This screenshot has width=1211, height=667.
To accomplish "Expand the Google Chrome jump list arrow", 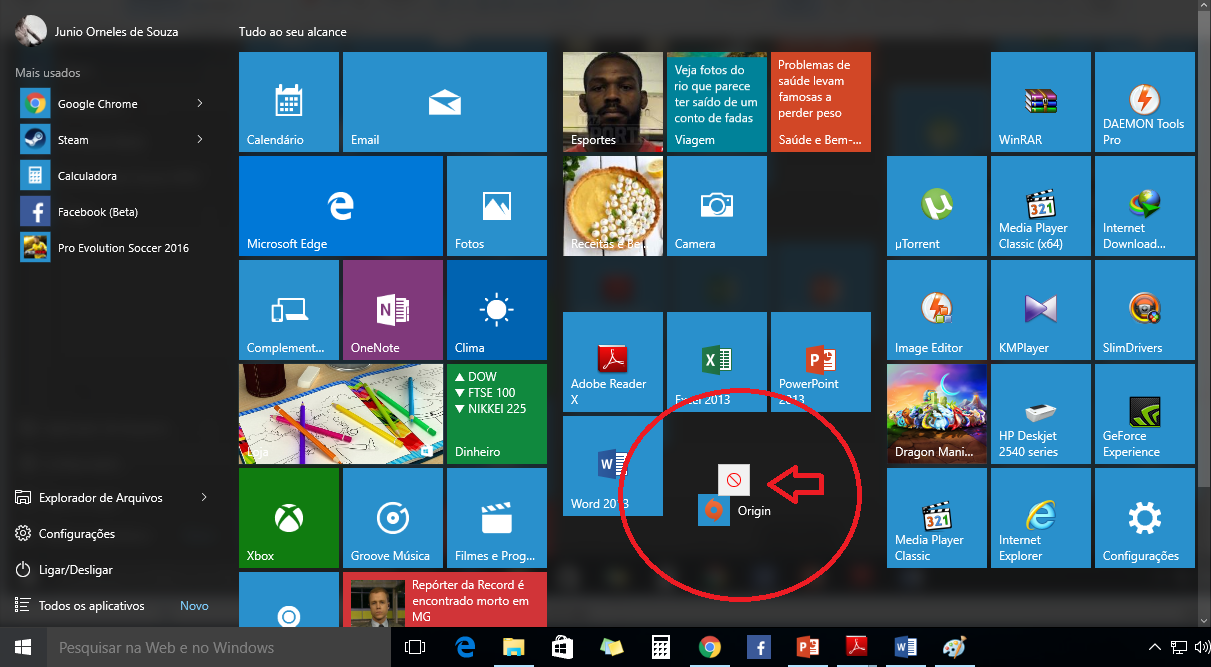I will pyautogui.click(x=200, y=103).
